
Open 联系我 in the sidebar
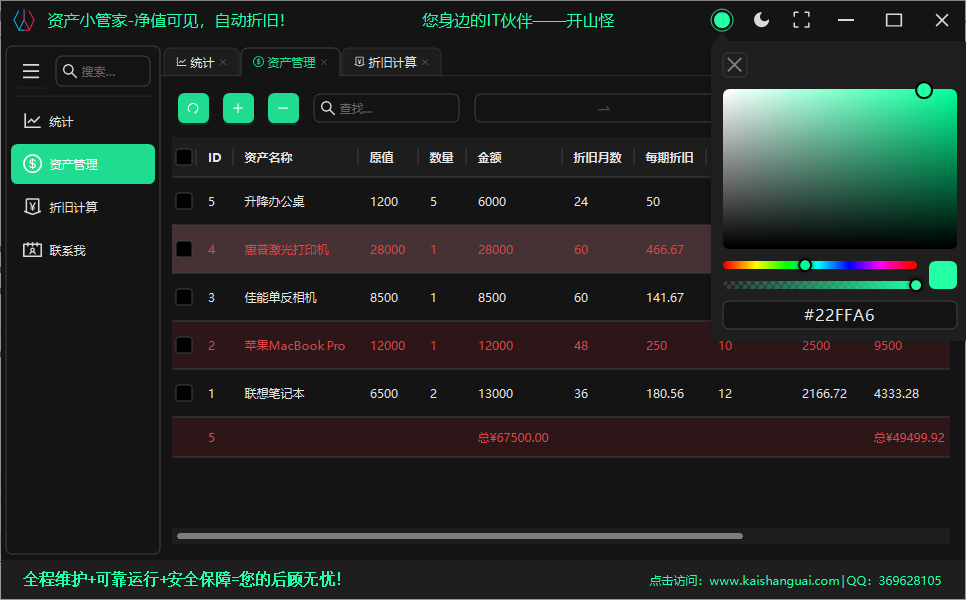pyautogui.click(x=83, y=250)
